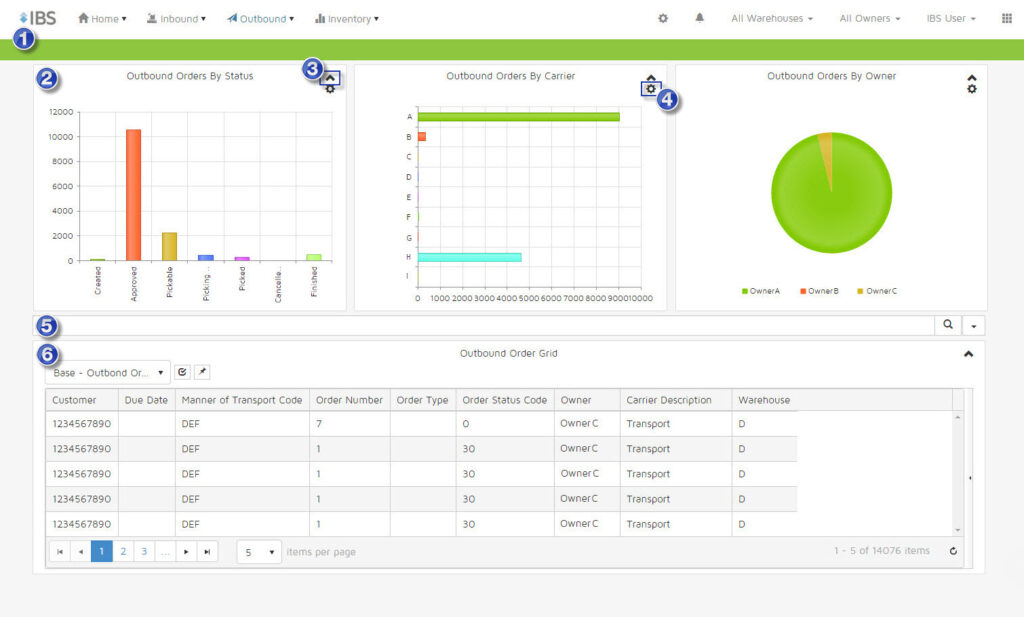Open the apps grid icon
The height and width of the screenshot is (617, 1024).
tap(1006, 18)
